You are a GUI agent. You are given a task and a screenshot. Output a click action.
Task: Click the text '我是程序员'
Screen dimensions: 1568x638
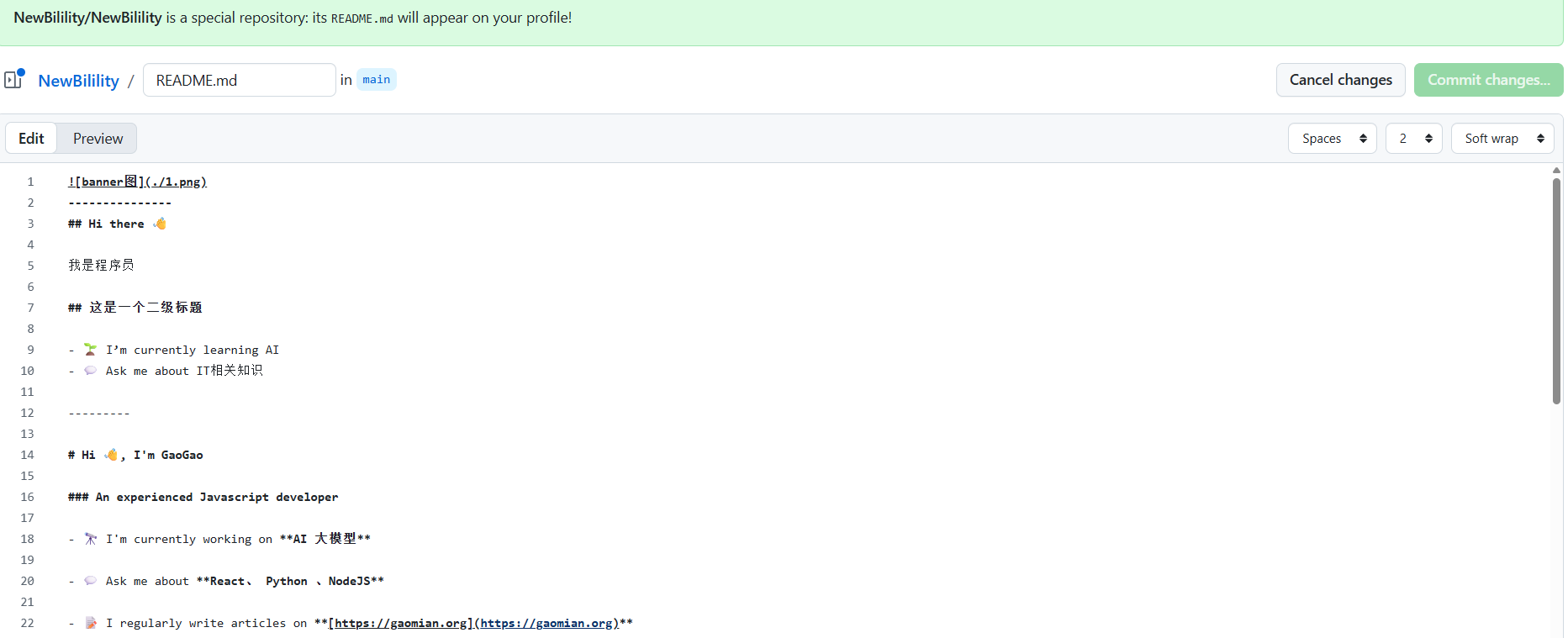(101, 266)
